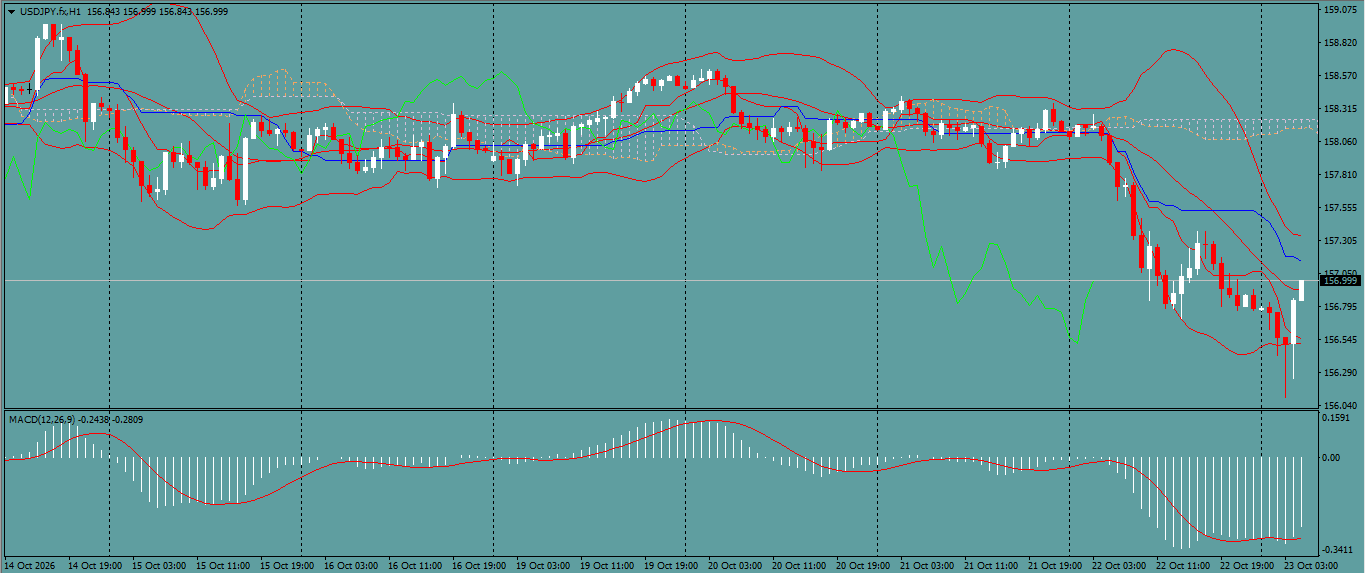
Task: Click the 19 Oct 03:00 time label
Action: tap(542, 565)
